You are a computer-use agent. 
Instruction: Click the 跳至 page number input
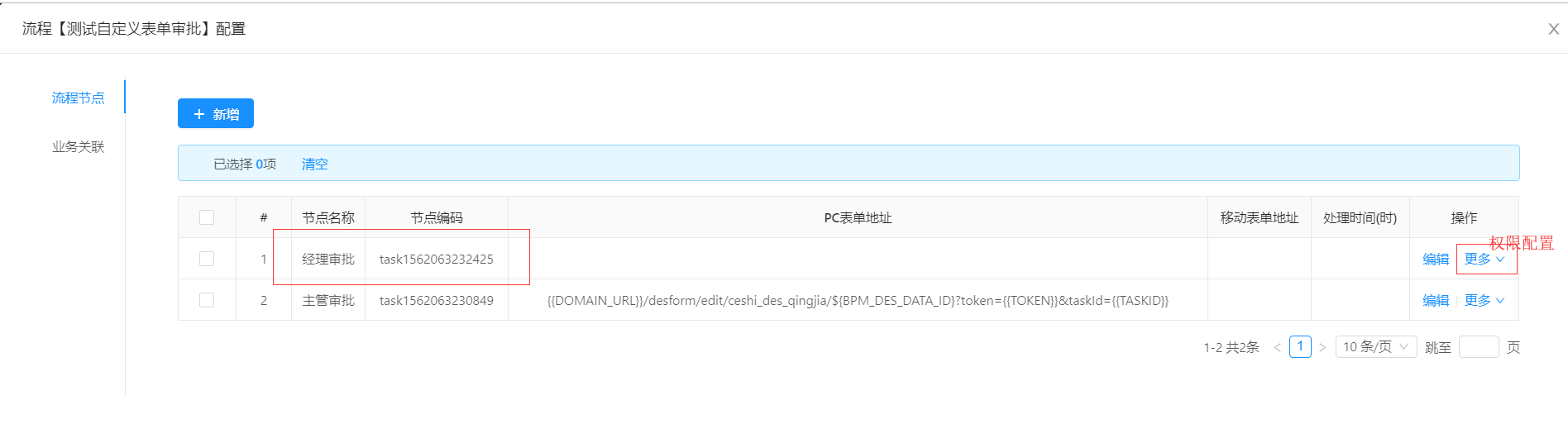(x=1479, y=346)
